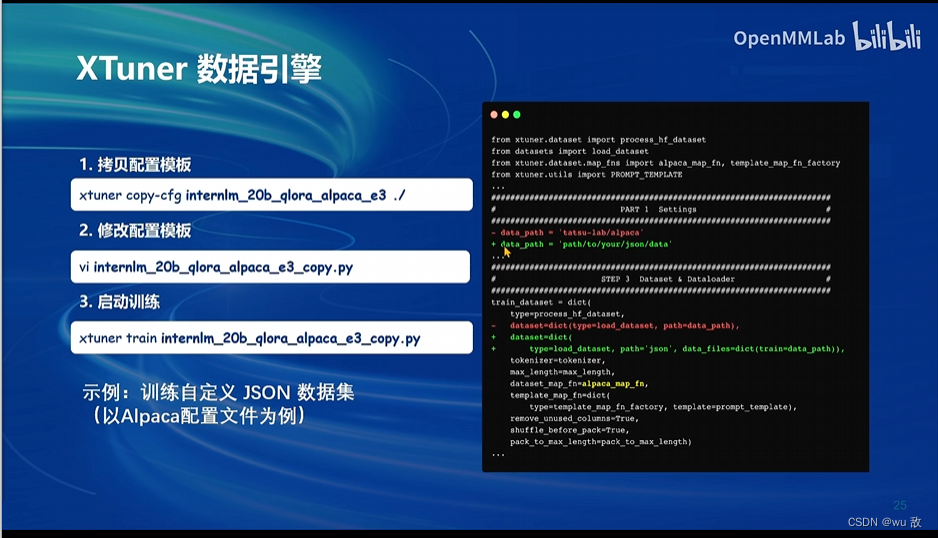
Task: Click the vi internlm_20b_qlora_alpaca_e3_copy.py box
Action: click(270, 267)
